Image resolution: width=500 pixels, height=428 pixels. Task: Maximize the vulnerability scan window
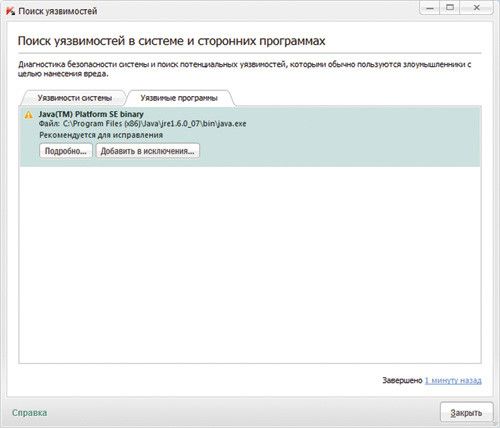click(450, 8)
